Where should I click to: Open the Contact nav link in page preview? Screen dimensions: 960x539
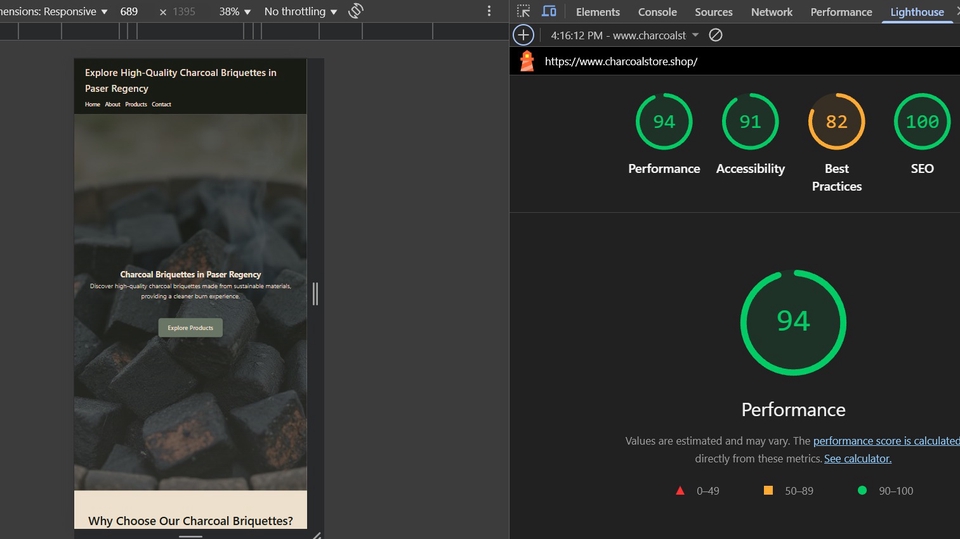(x=162, y=104)
